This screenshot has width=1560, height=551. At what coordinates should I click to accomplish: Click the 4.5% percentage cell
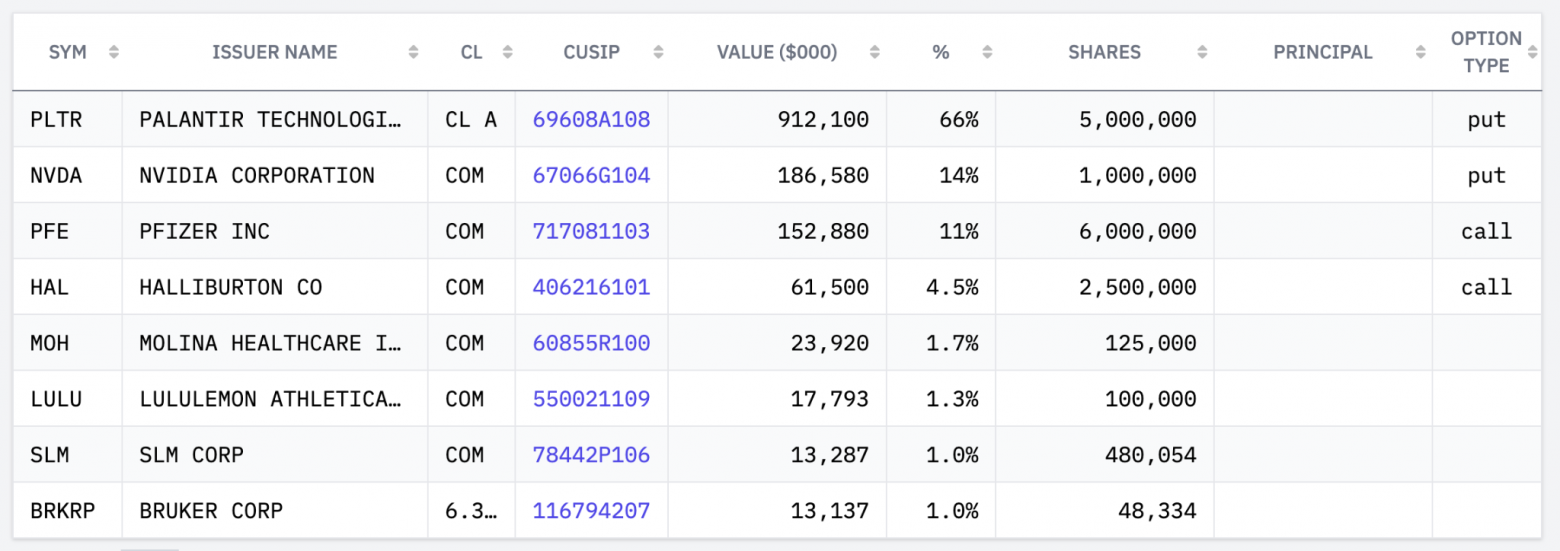941,287
